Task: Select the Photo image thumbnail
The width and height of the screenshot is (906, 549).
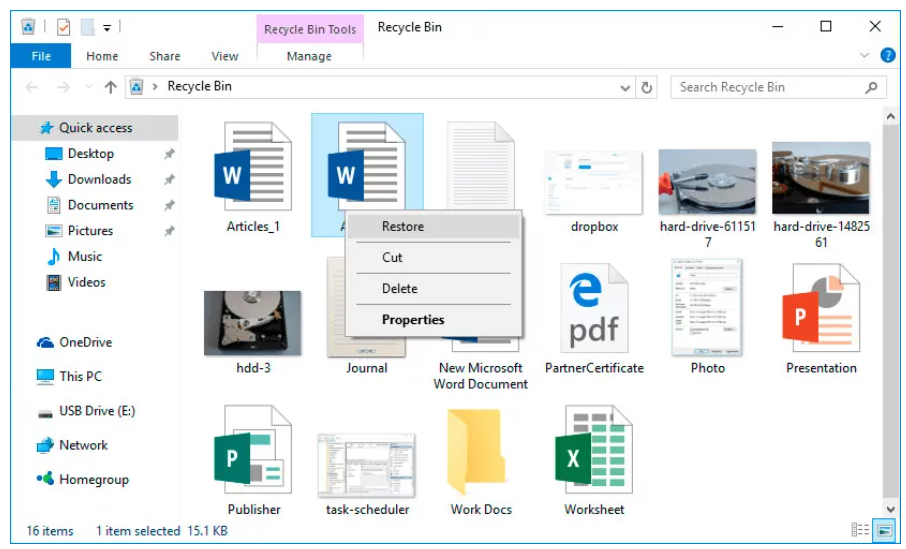Action: coord(707,307)
